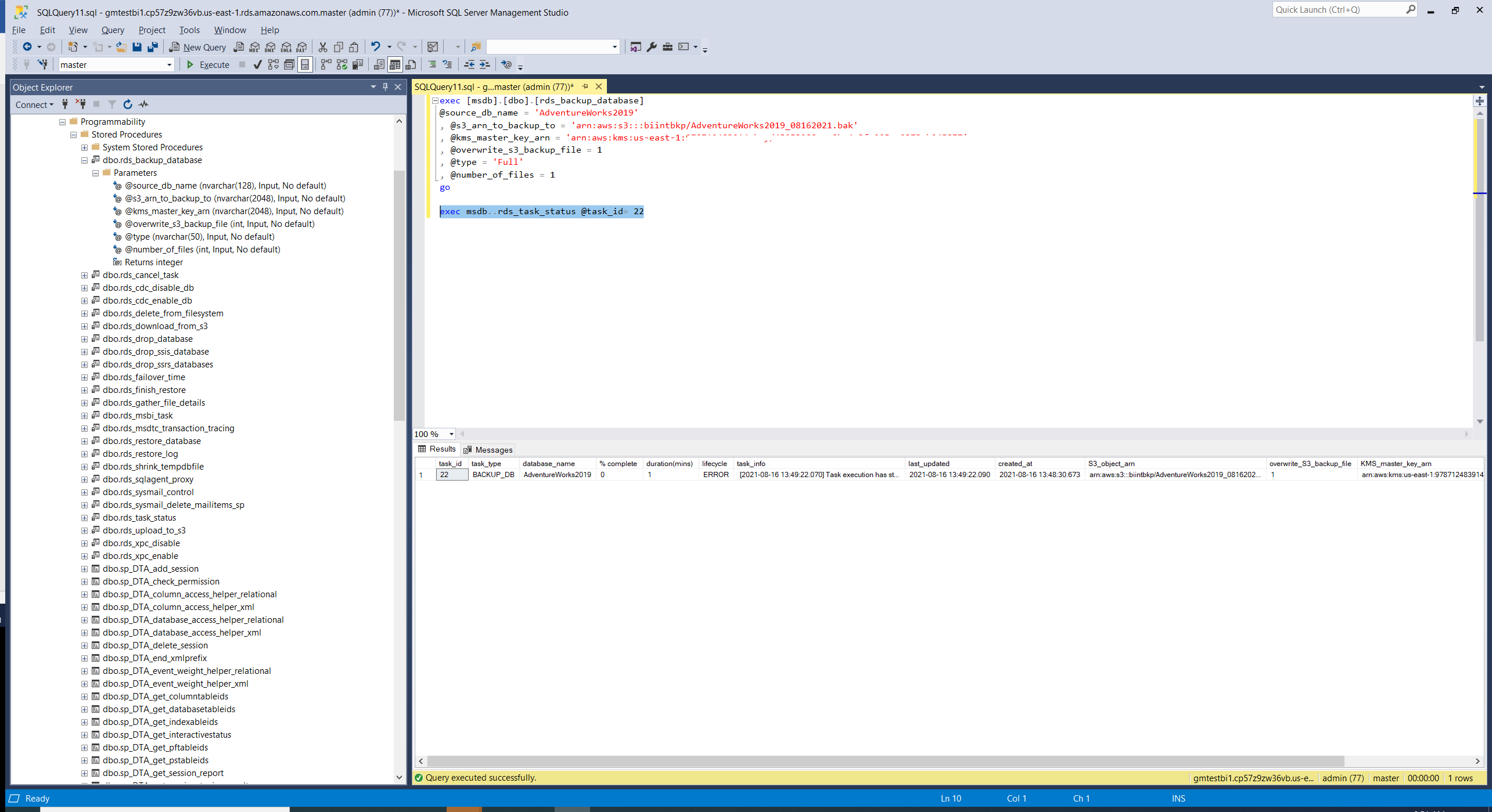1492x812 pixels.
Task: Click the Object Explorer filter icon
Action: 112,104
